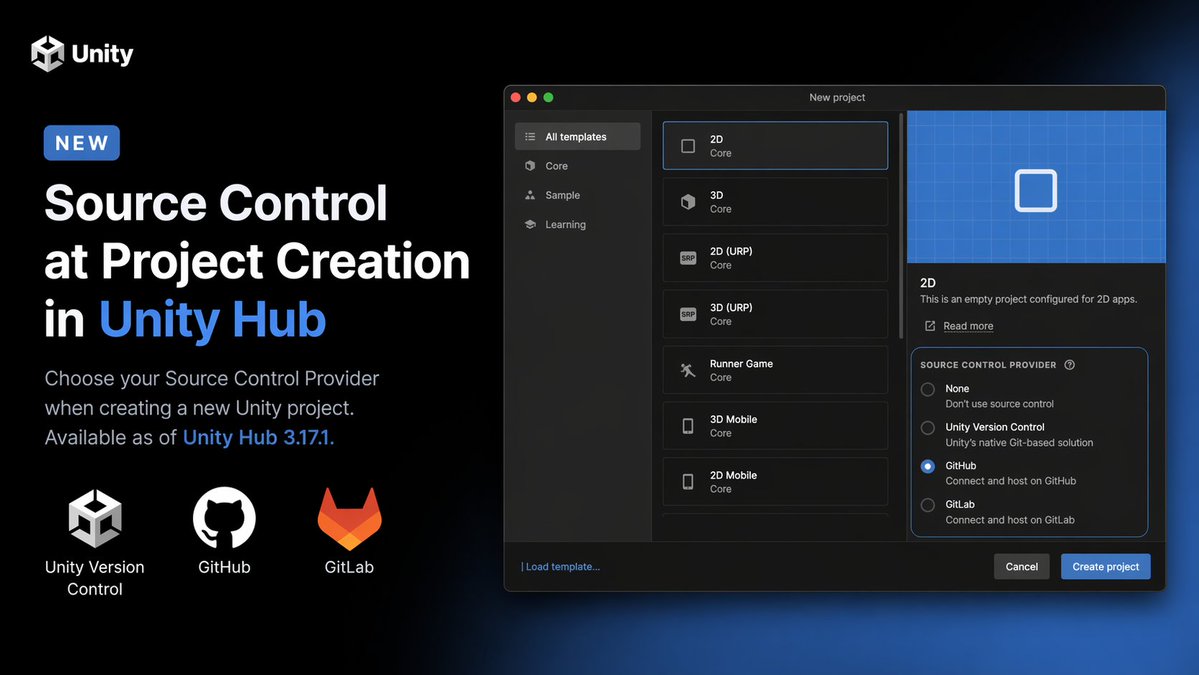Click the Don't use source control text
This screenshot has height=675, width=1199.
coord(999,404)
